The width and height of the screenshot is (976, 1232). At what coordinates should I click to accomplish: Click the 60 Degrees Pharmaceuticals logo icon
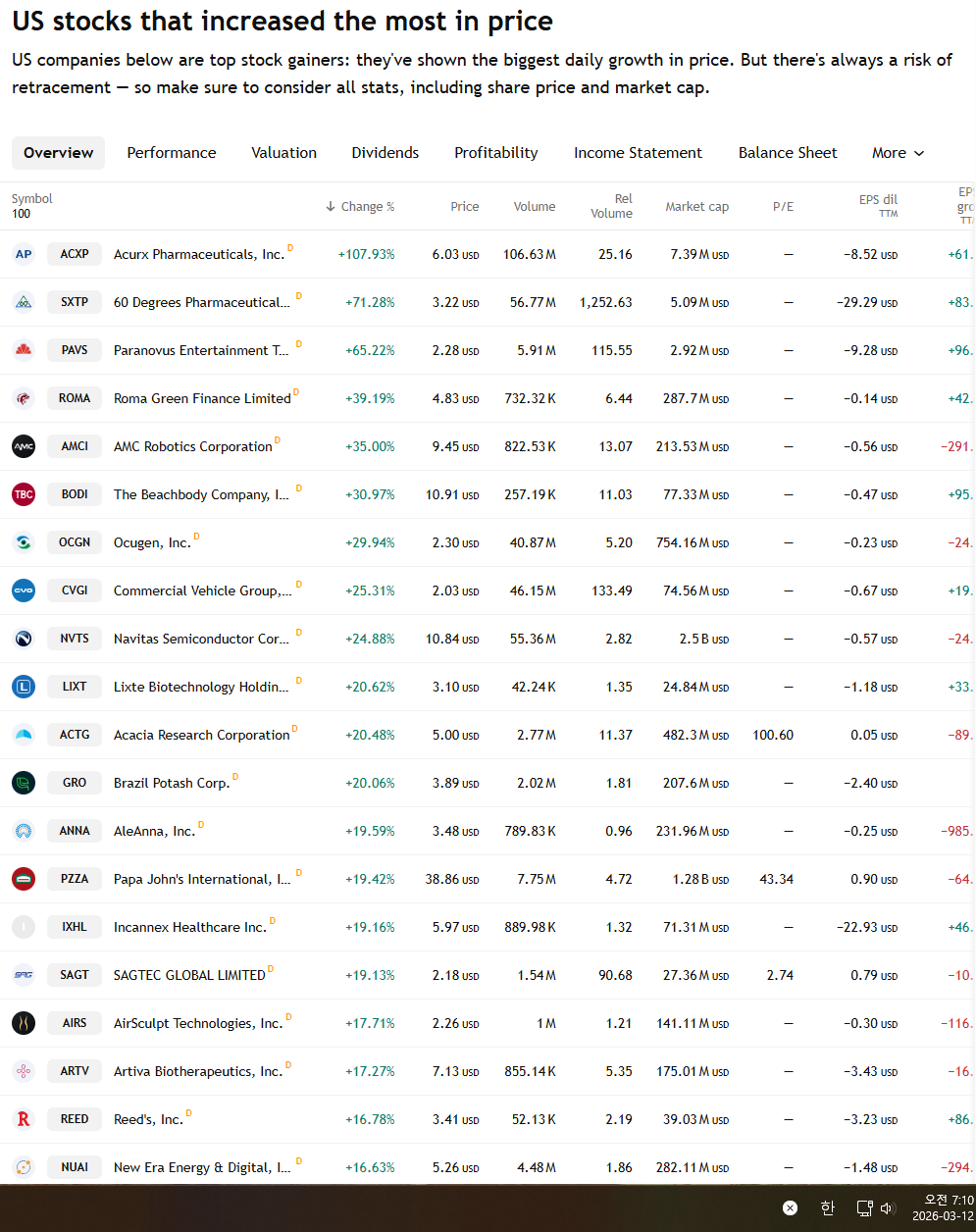click(24, 302)
